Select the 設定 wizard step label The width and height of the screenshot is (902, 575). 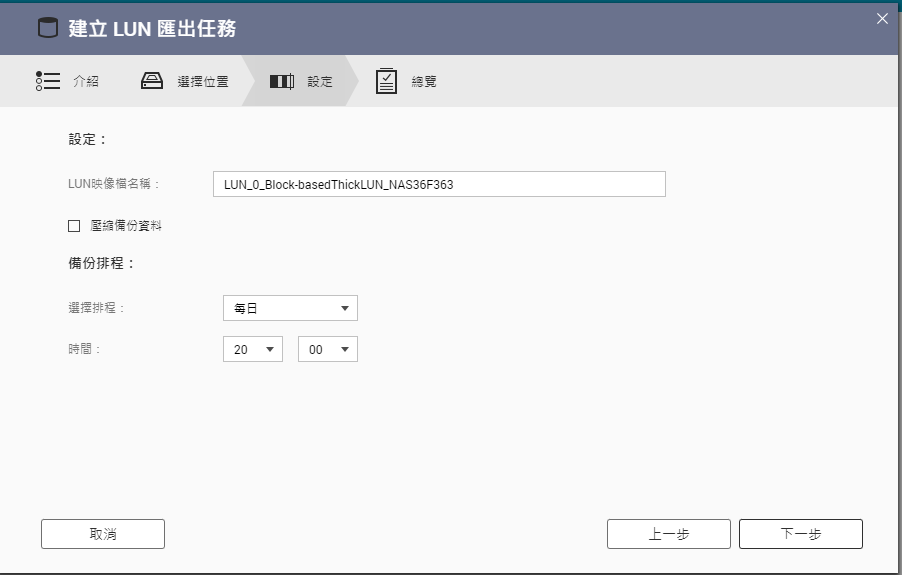click(x=320, y=82)
